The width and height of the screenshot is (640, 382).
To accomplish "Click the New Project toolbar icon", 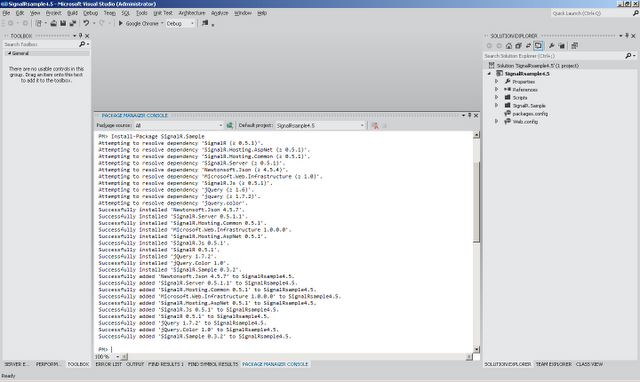I will (38, 23).
